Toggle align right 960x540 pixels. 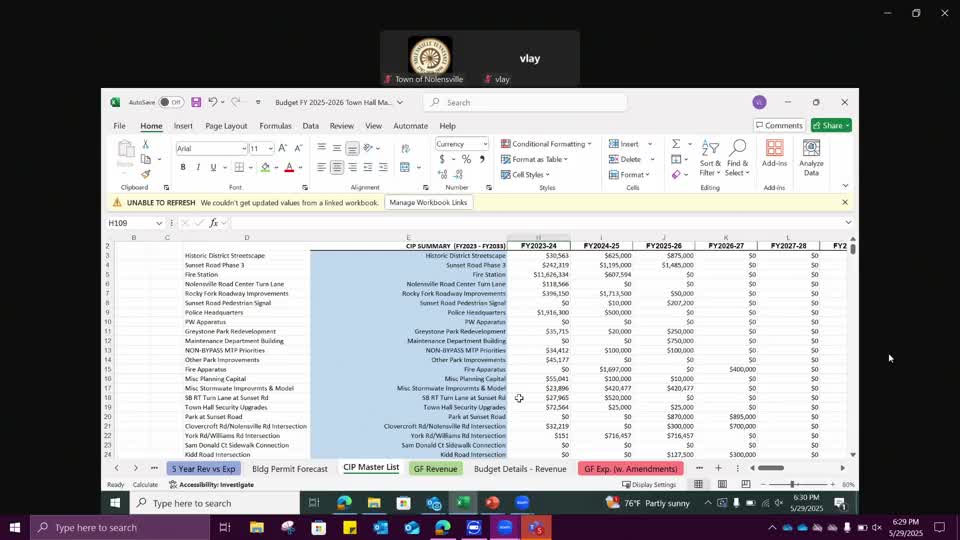(352, 167)
